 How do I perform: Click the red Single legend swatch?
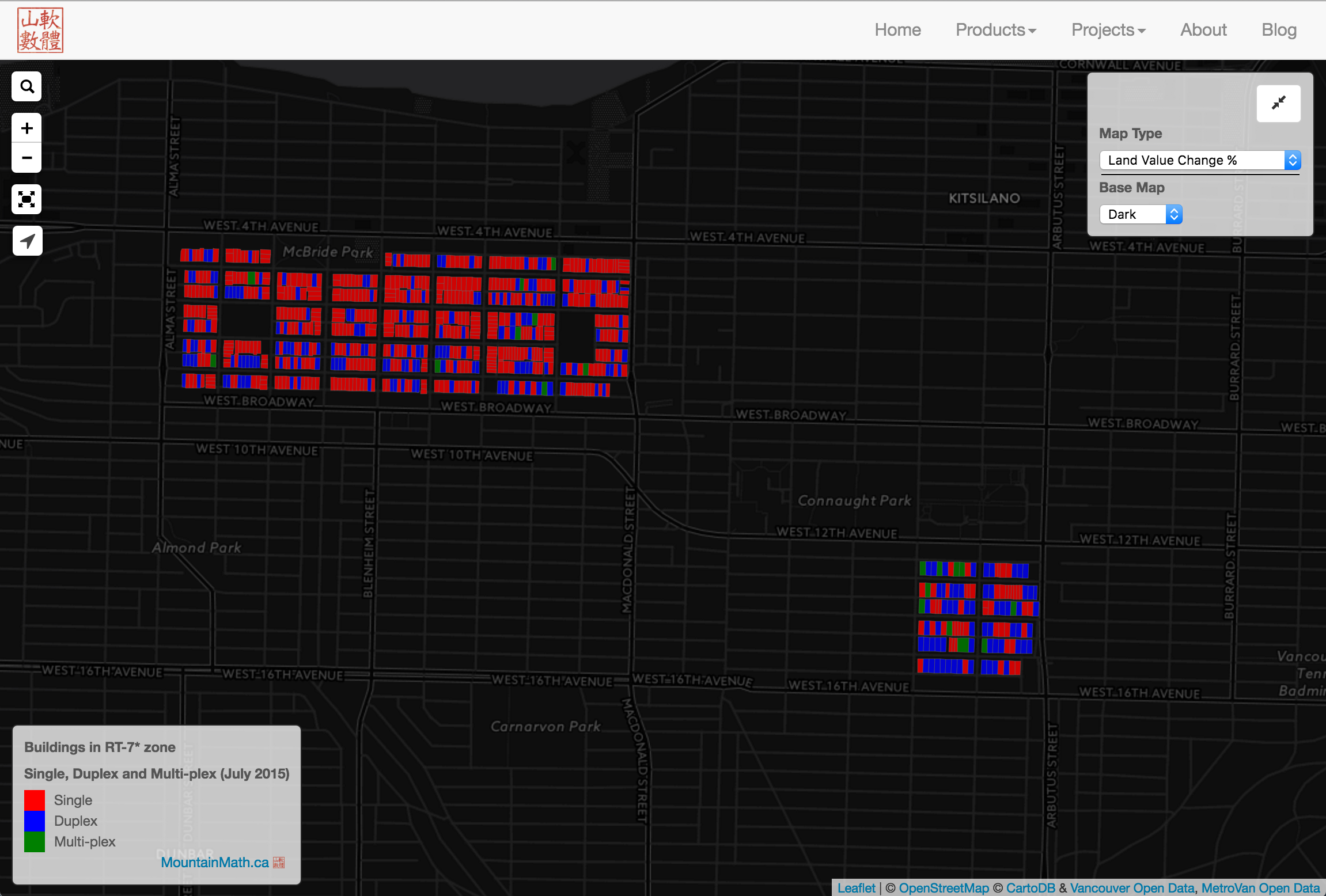[x=35, y=800]
